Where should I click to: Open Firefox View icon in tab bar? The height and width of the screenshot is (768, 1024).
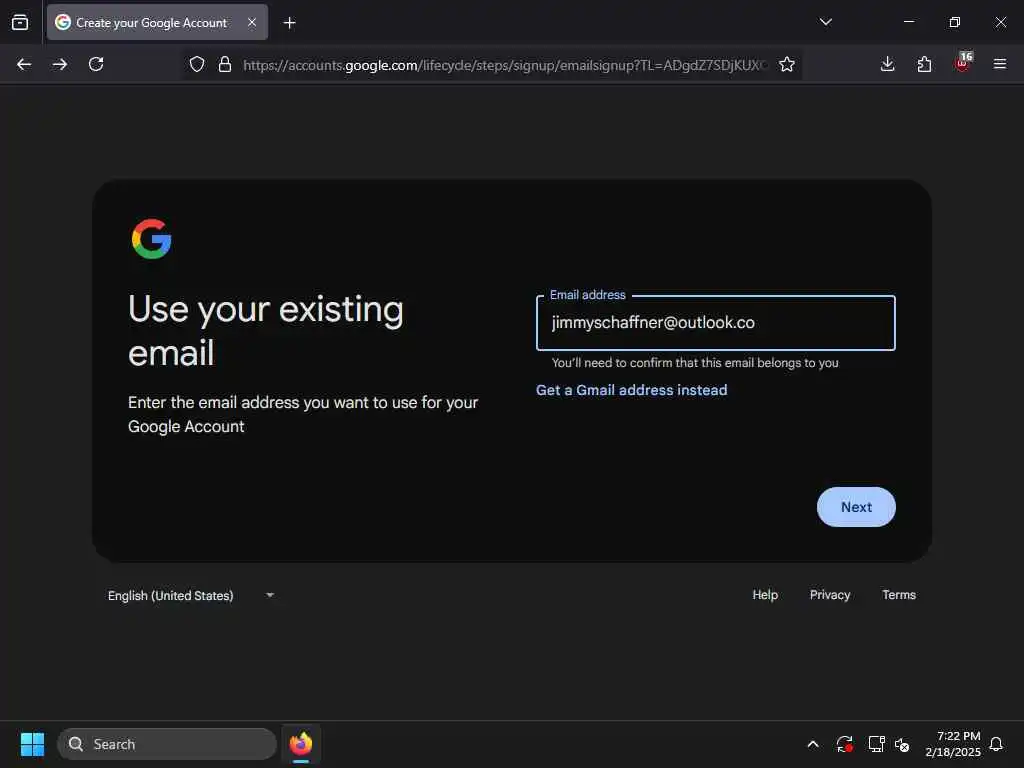20,22
